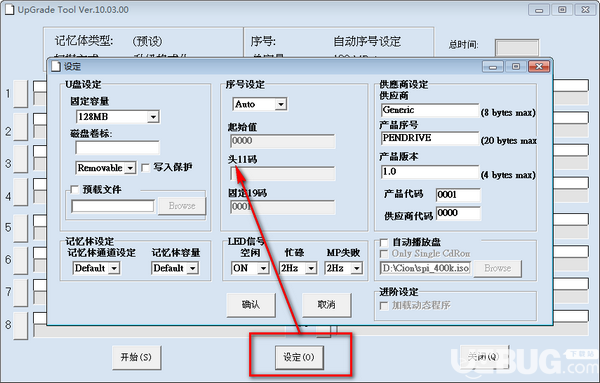The height and width of the screenshot is (383, 600).
Task: Click the 磁盘卷标 input field
Action: click(x=117, y=147)
